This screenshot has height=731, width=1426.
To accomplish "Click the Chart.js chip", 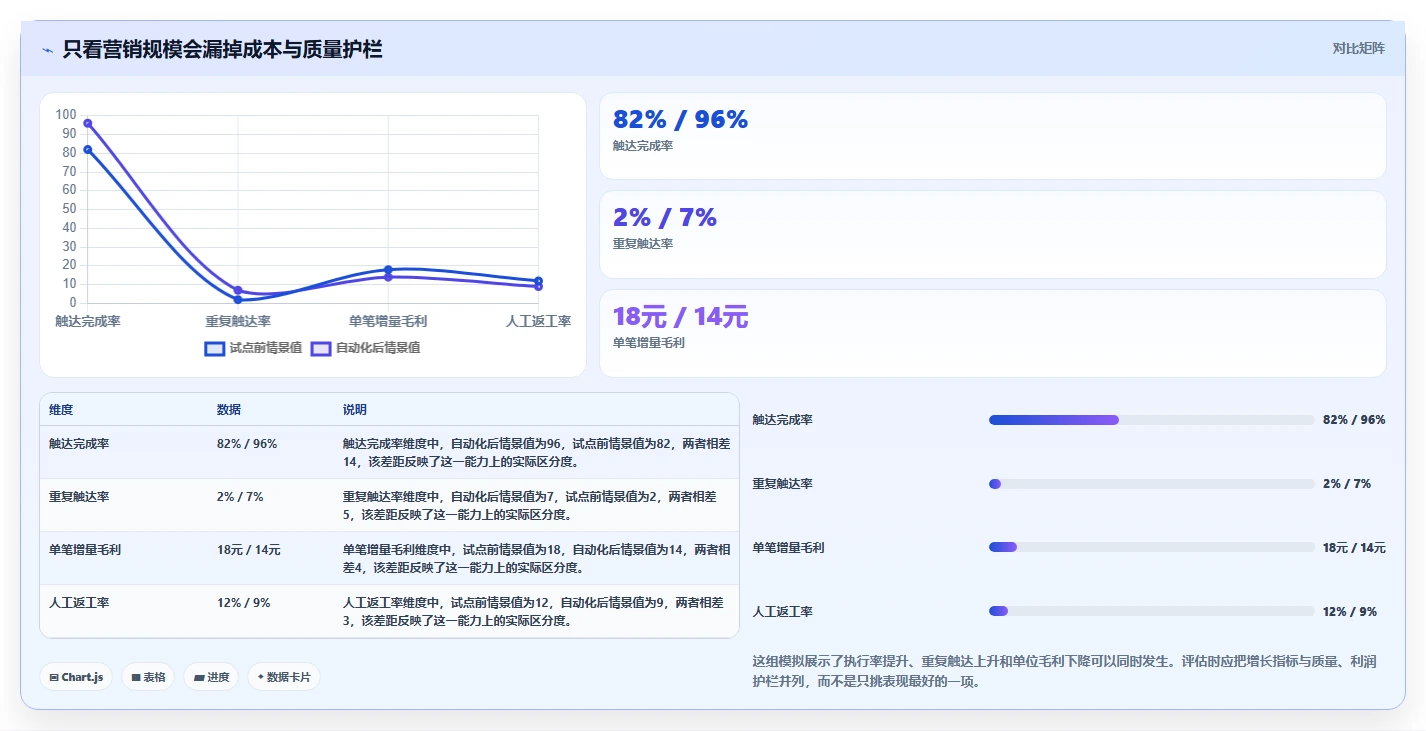I will click(77, 677).
